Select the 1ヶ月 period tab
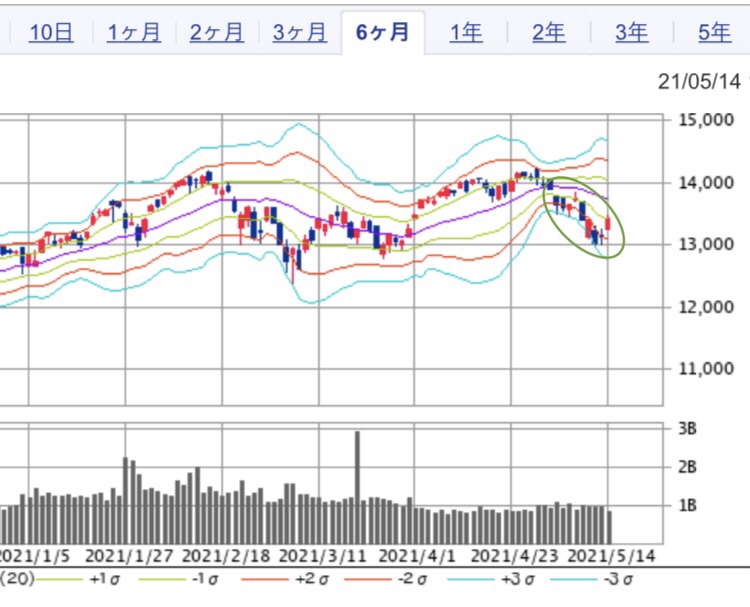This screenshot has width=750, height=607. pyautogui.click(x=133, y=33)
